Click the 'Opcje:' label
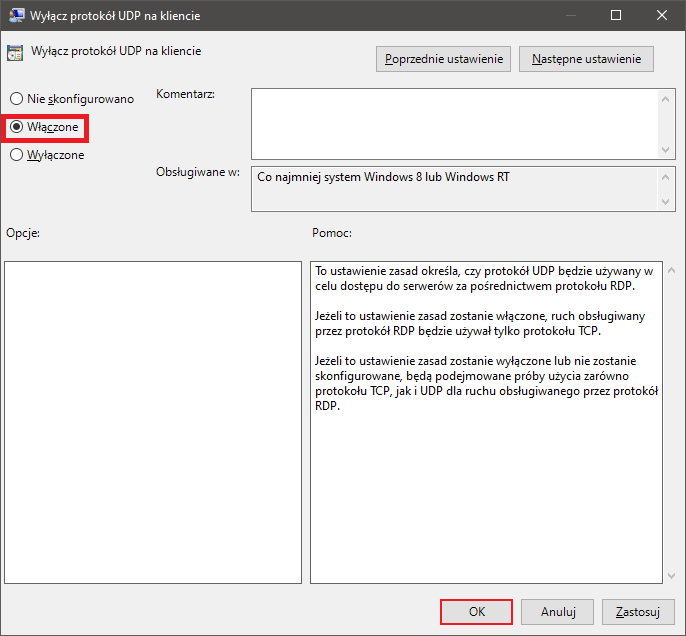 [23, 233]
